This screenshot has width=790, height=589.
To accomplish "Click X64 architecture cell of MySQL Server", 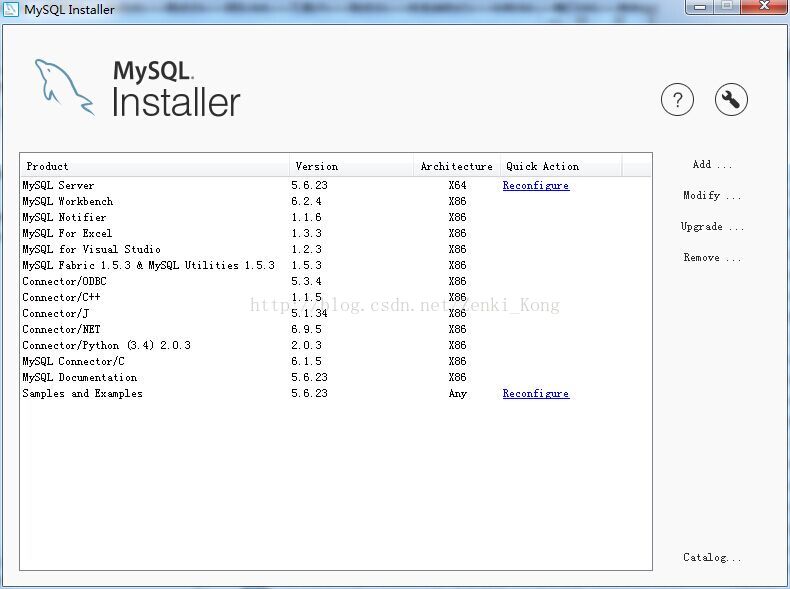I will (x=457, y=185).
